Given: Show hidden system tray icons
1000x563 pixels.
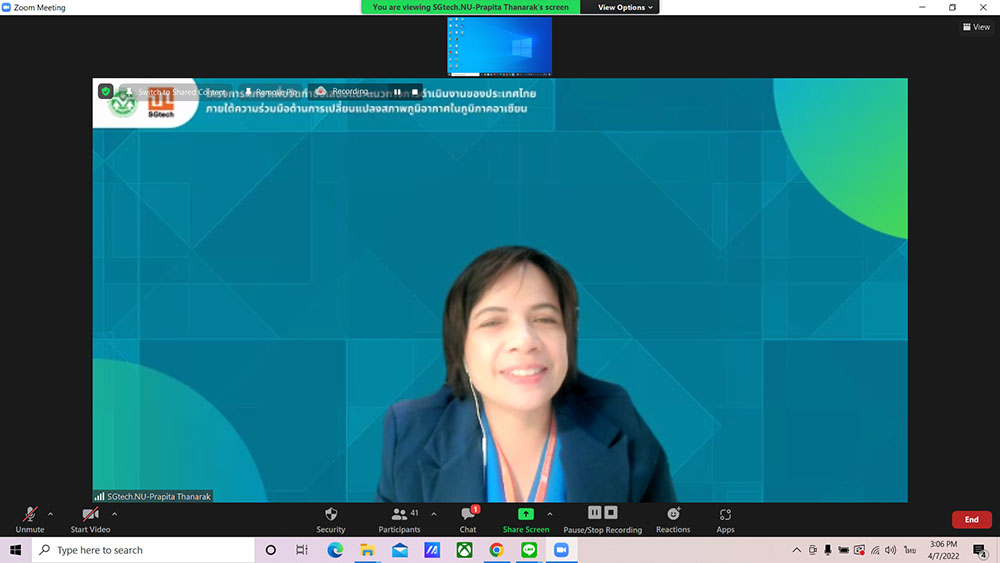Looking at the screenshot, I should 797,550.
